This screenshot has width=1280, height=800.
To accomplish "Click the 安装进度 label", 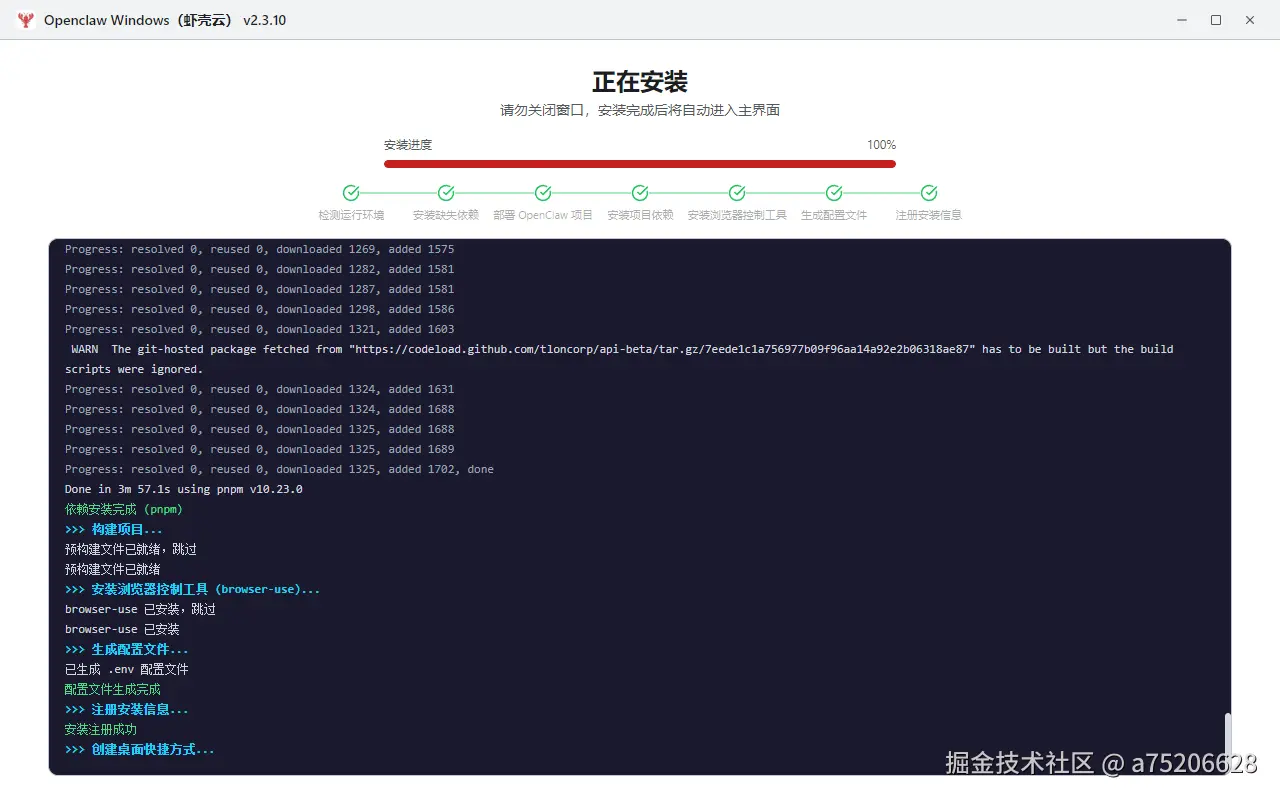I will click(408, 145).
